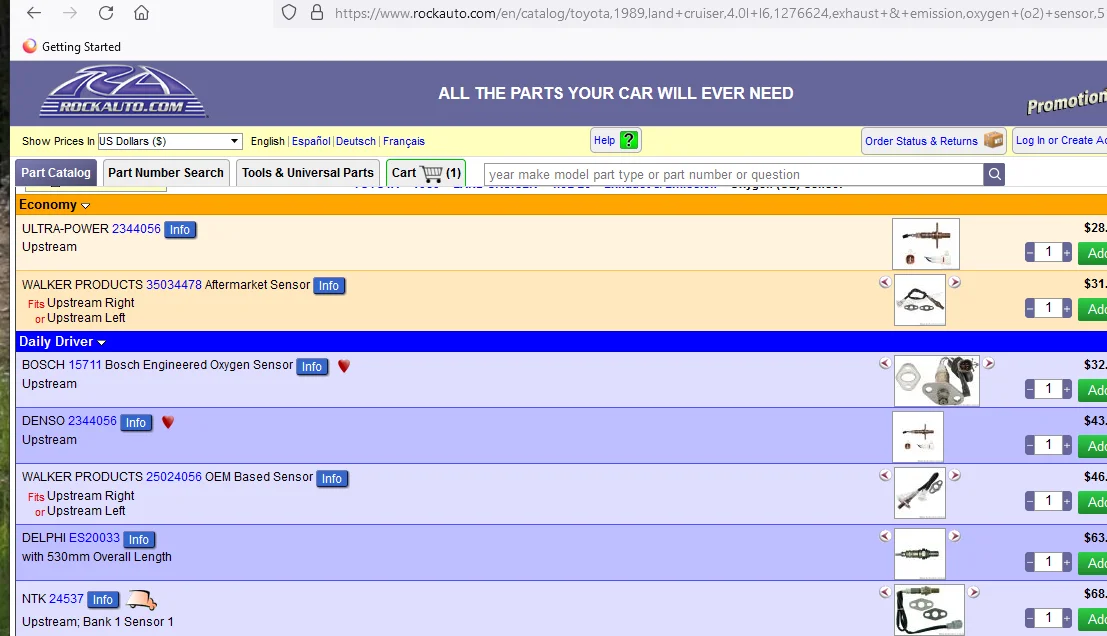Image resolution: width=1107 pixels, height=636 pixels.
Task: Click Info for Delphi ES20033
Action: (x=139, y=539)
